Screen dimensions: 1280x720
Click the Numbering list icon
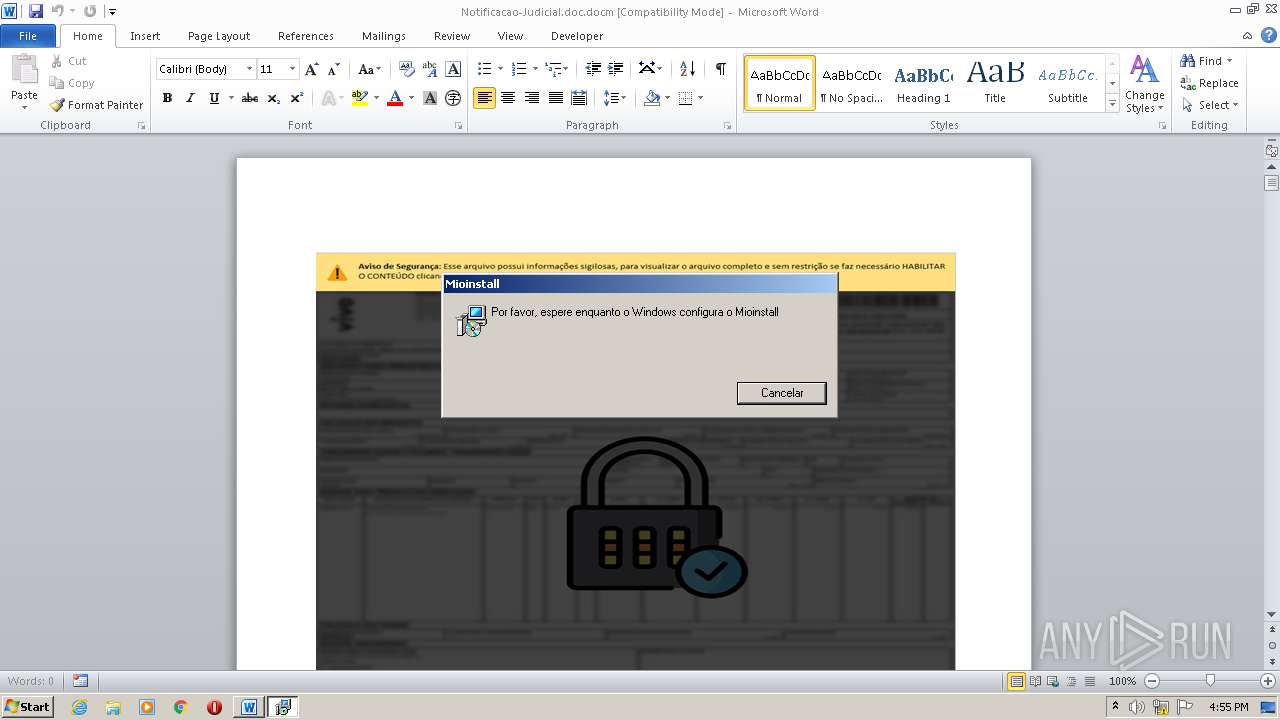(x=518, y=69)
